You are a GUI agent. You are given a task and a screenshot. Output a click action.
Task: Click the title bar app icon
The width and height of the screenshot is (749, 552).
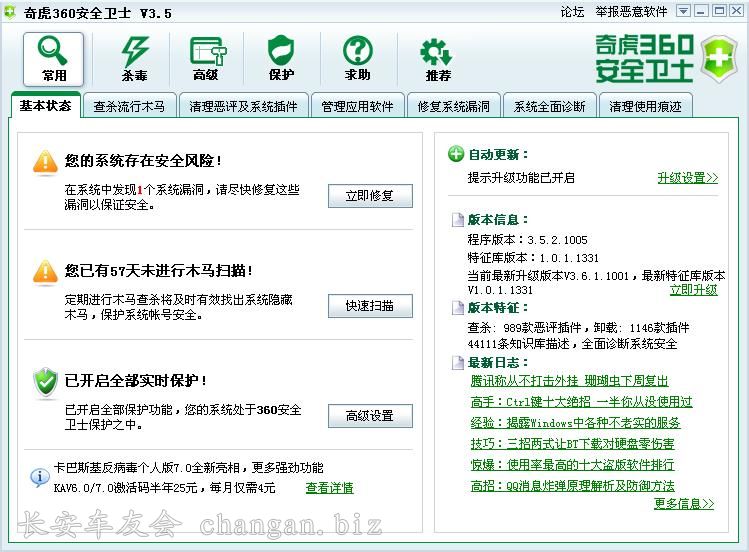[x=10, y=12]
